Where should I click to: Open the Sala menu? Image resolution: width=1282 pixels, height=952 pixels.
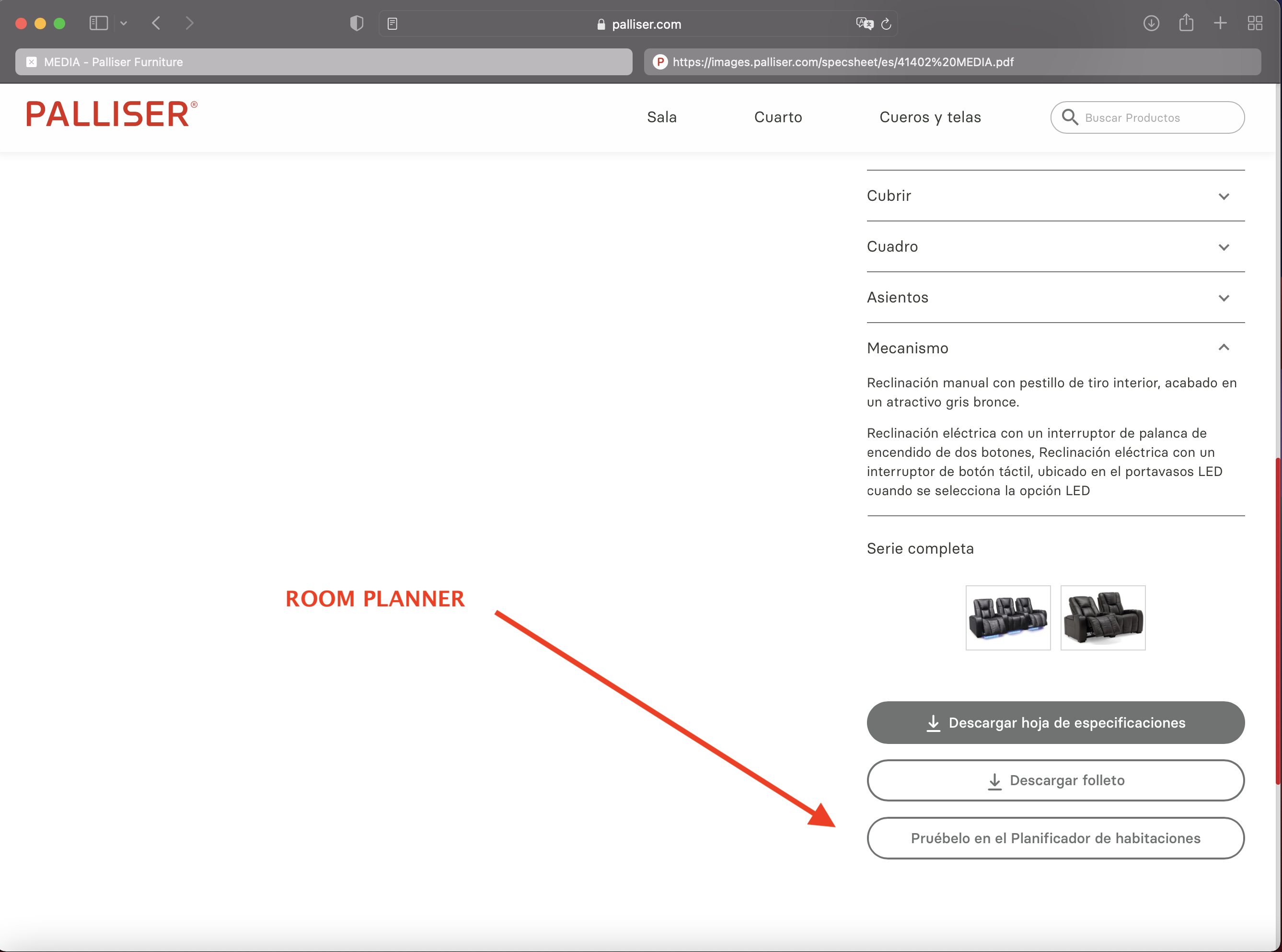[x=661, y=117]
